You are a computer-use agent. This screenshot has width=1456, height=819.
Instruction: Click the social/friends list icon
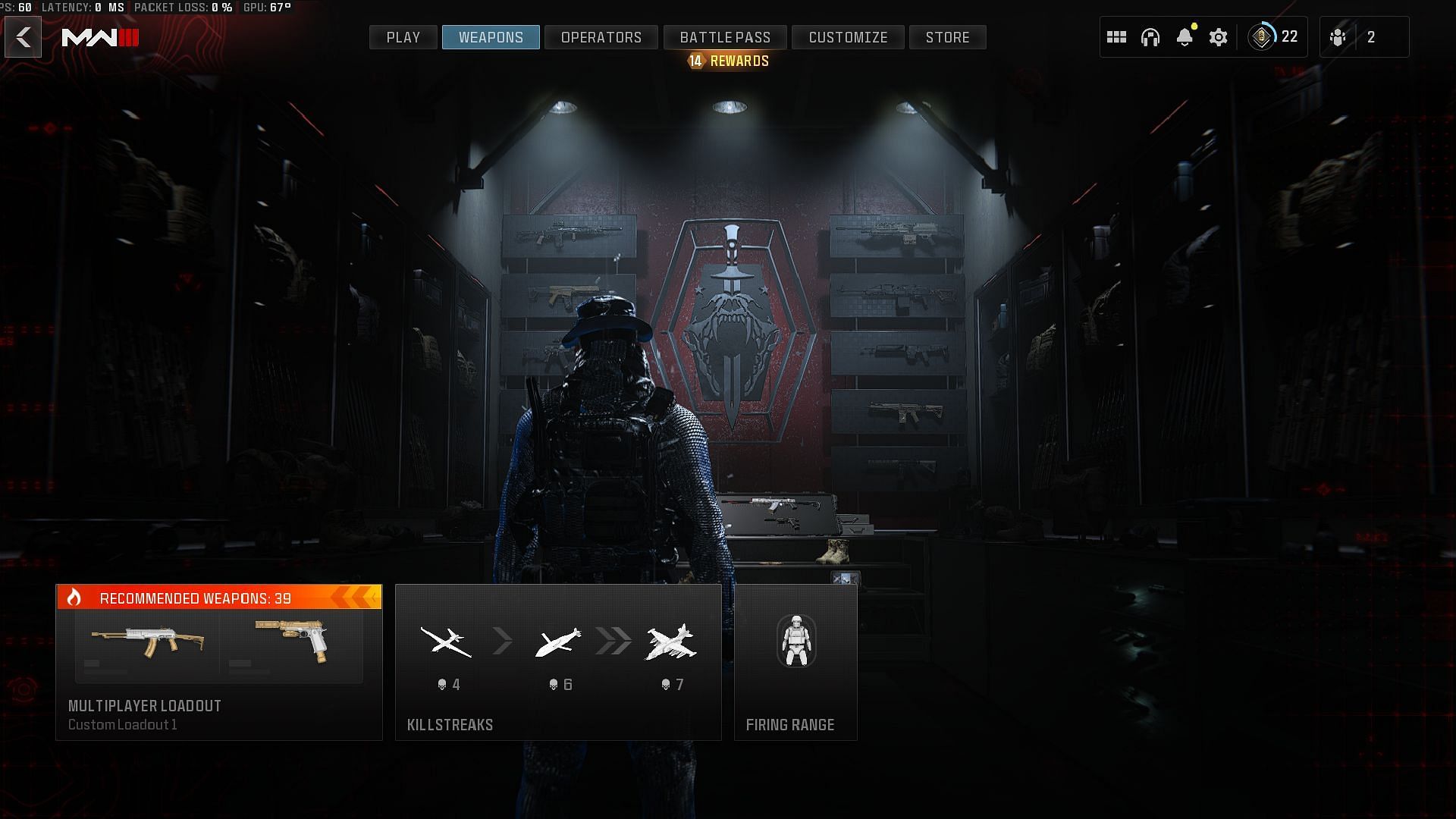click(x=1339, y=37)
